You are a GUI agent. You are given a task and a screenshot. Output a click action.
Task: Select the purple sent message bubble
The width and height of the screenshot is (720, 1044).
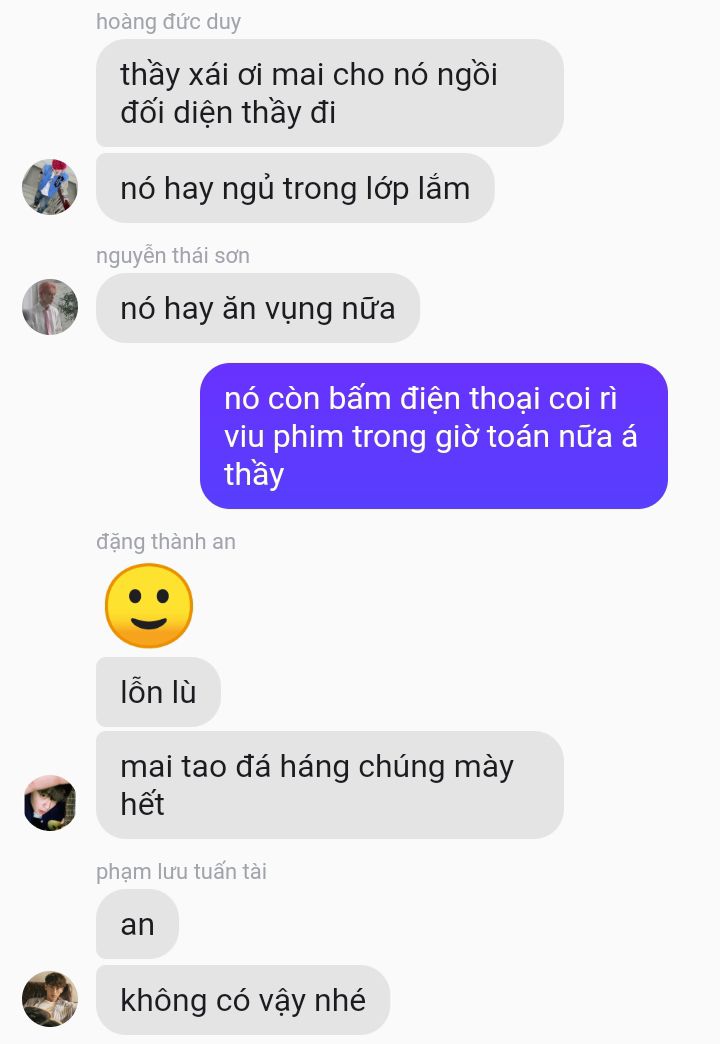[434, 436]
